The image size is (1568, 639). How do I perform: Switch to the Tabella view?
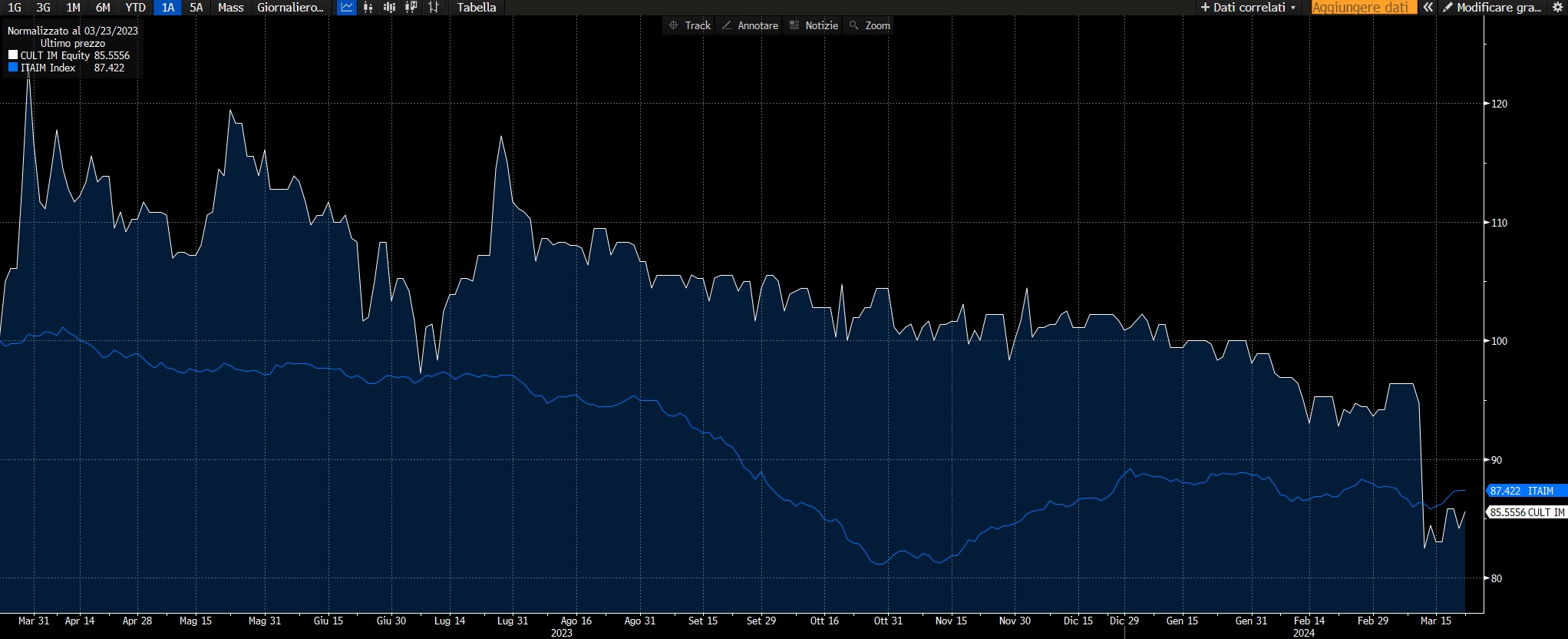(x=477, y=8)
